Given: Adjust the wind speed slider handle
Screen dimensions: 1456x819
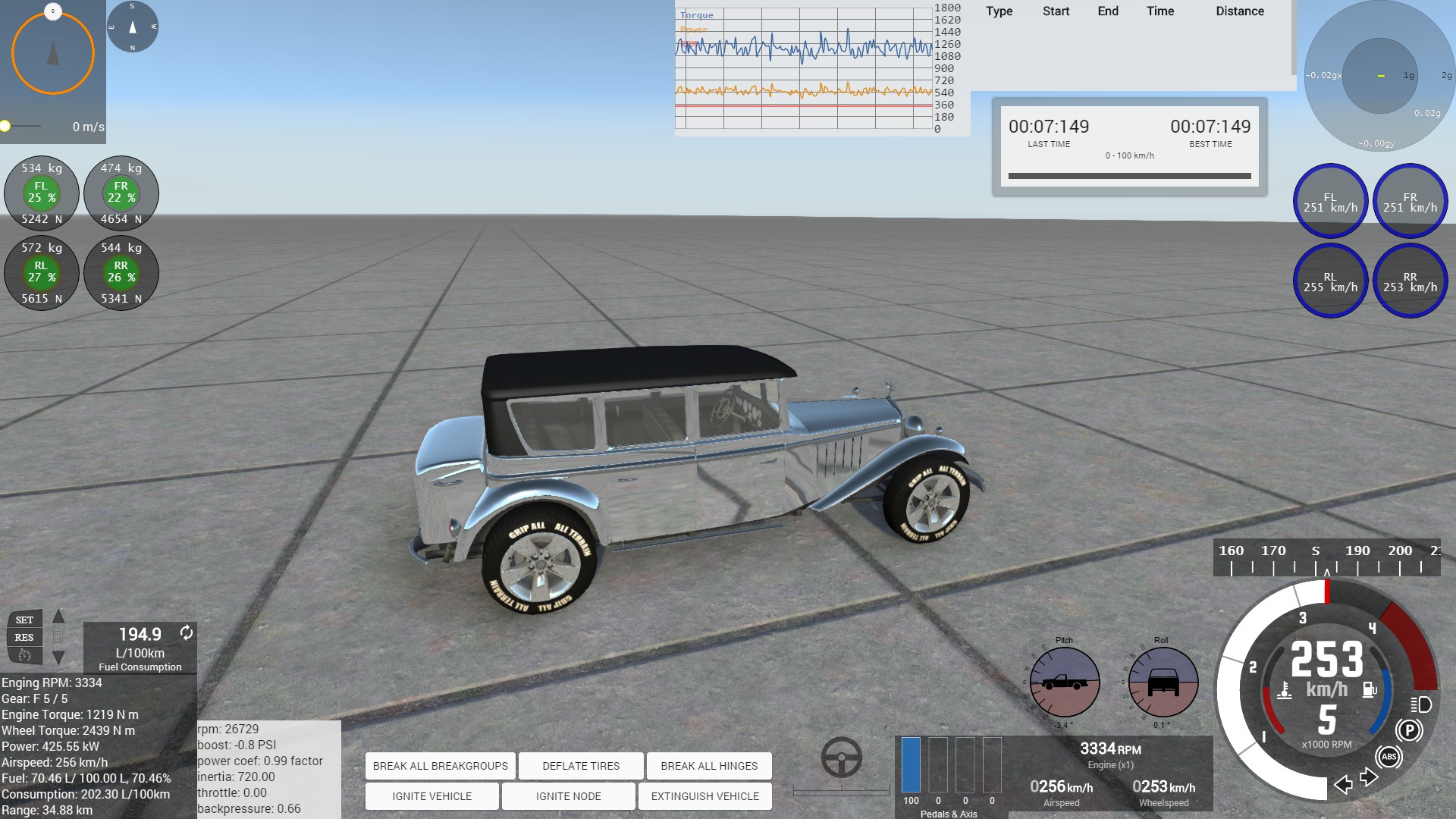Looking at the screenshot, I should pos(5,126).
